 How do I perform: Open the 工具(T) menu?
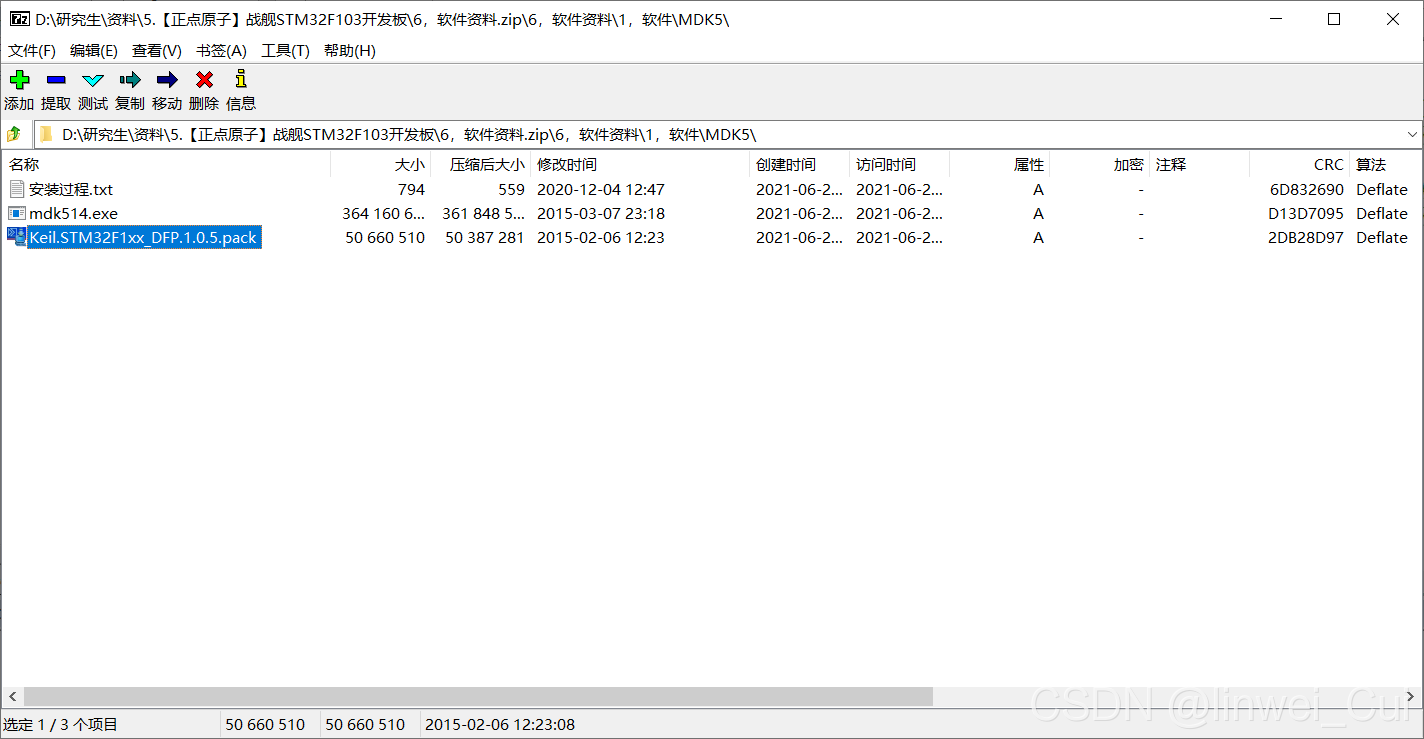pos(285,51)
